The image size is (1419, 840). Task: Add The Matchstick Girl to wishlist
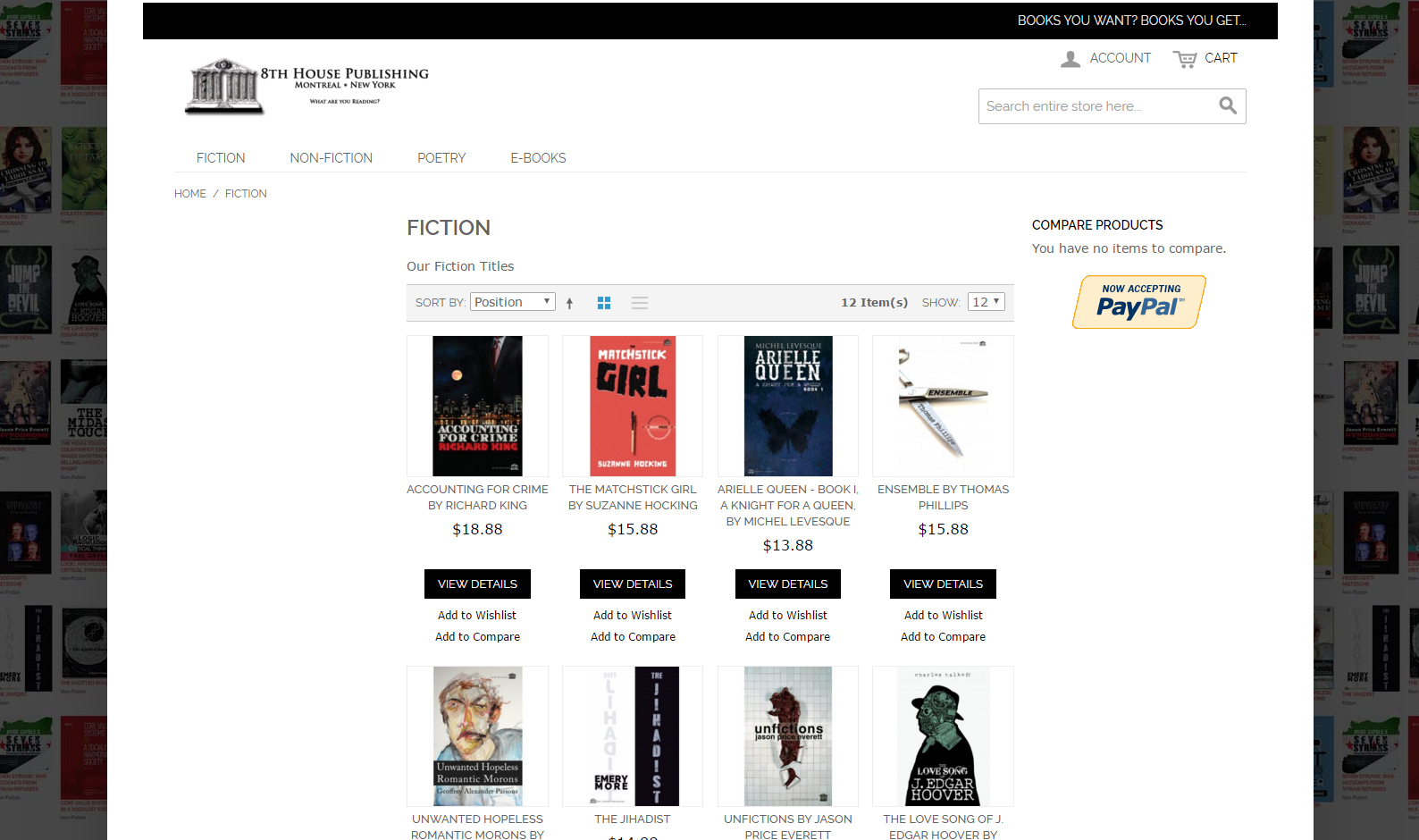(633, 616)
